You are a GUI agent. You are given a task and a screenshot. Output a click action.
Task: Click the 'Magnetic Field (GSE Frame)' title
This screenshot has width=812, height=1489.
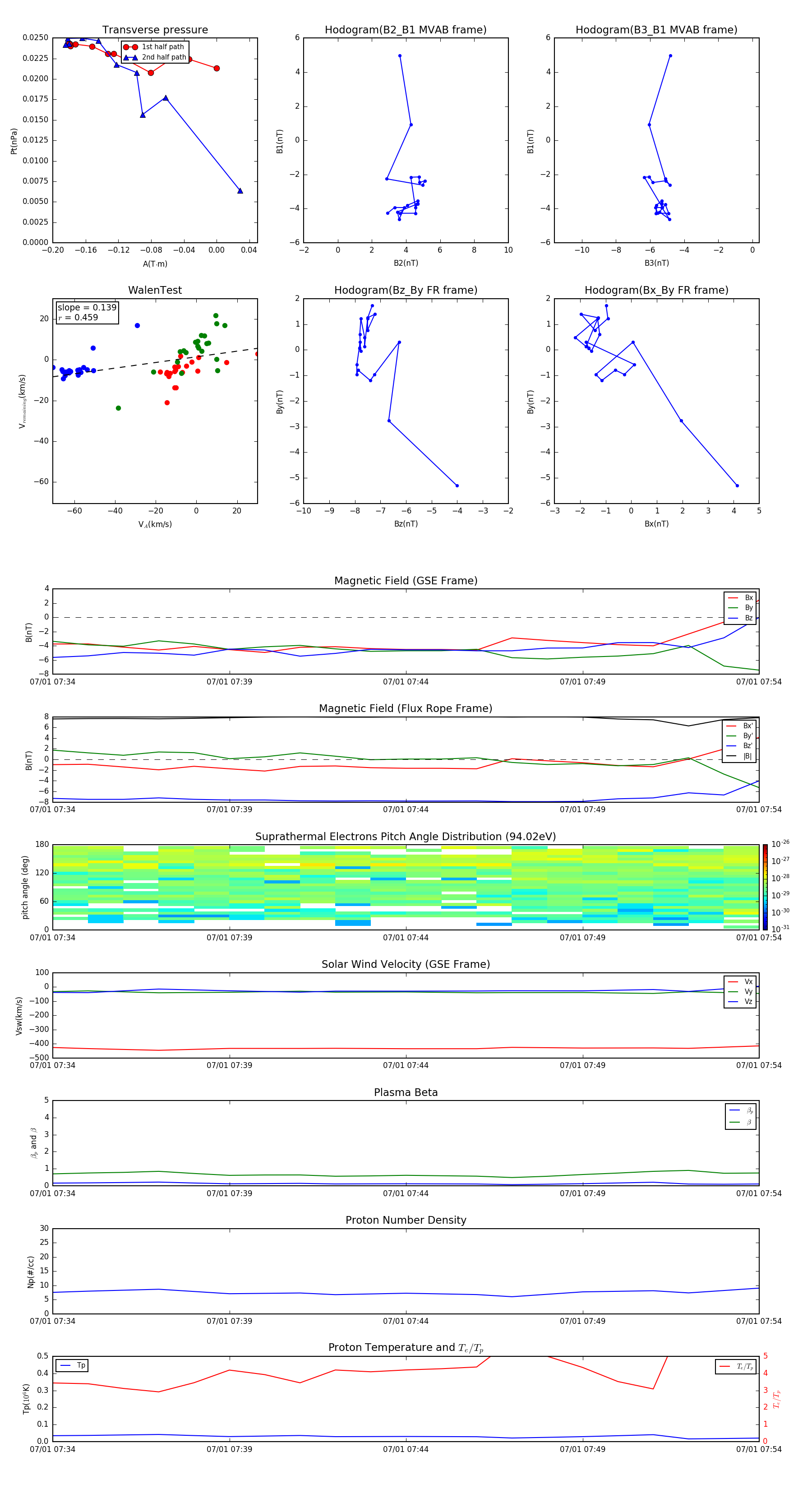coord(406,581)
